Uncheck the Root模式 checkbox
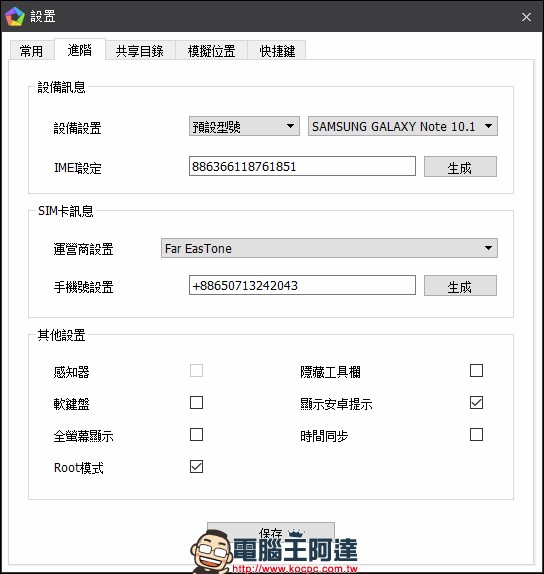544x574 pixels. pos(197,467)
